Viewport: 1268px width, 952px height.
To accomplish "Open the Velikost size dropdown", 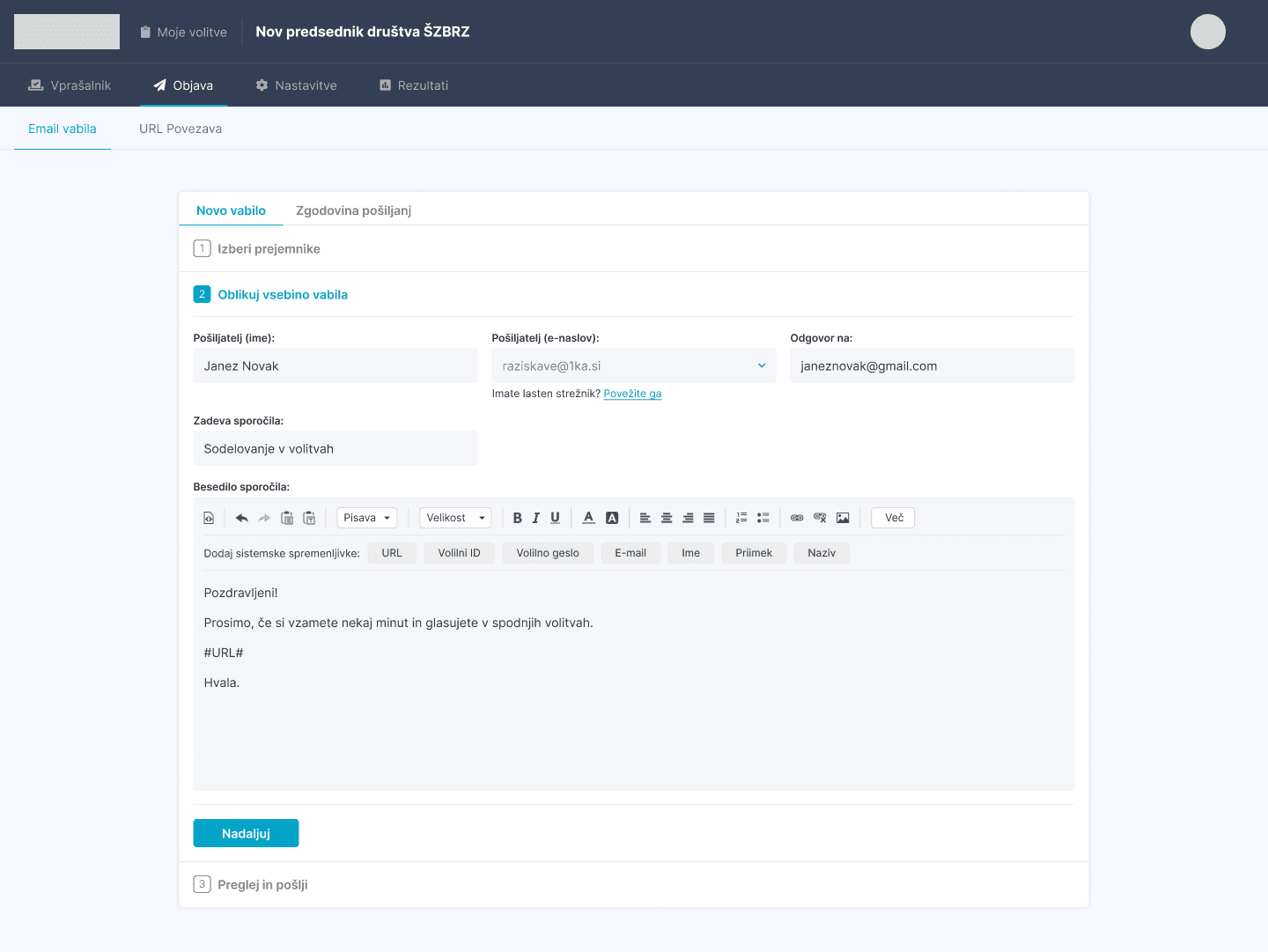I will 455,517.
